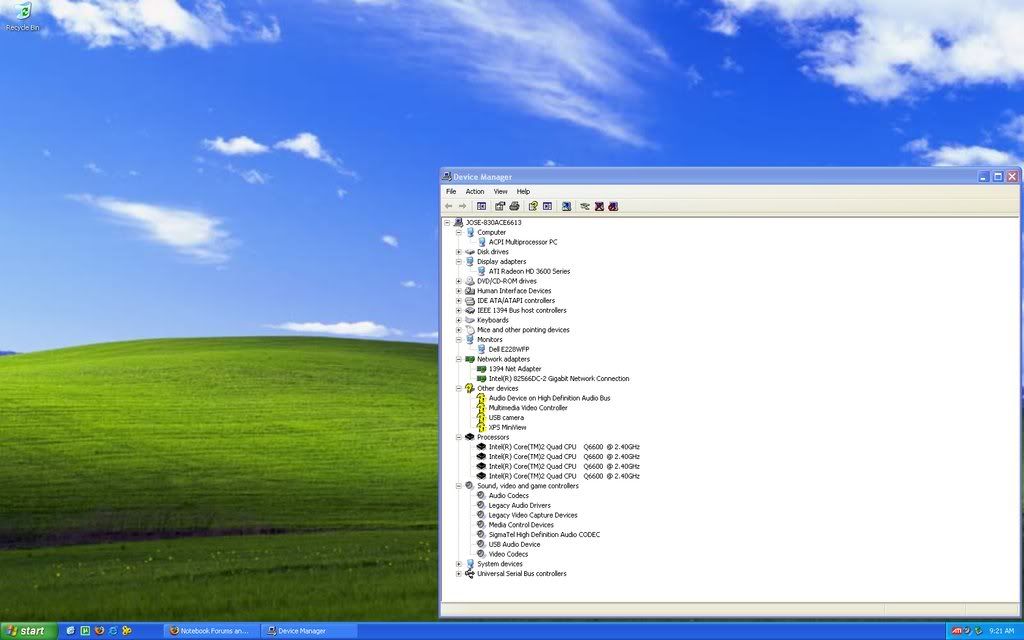
Task: Select the USB camera entry
Action: (x=506, y=418)
